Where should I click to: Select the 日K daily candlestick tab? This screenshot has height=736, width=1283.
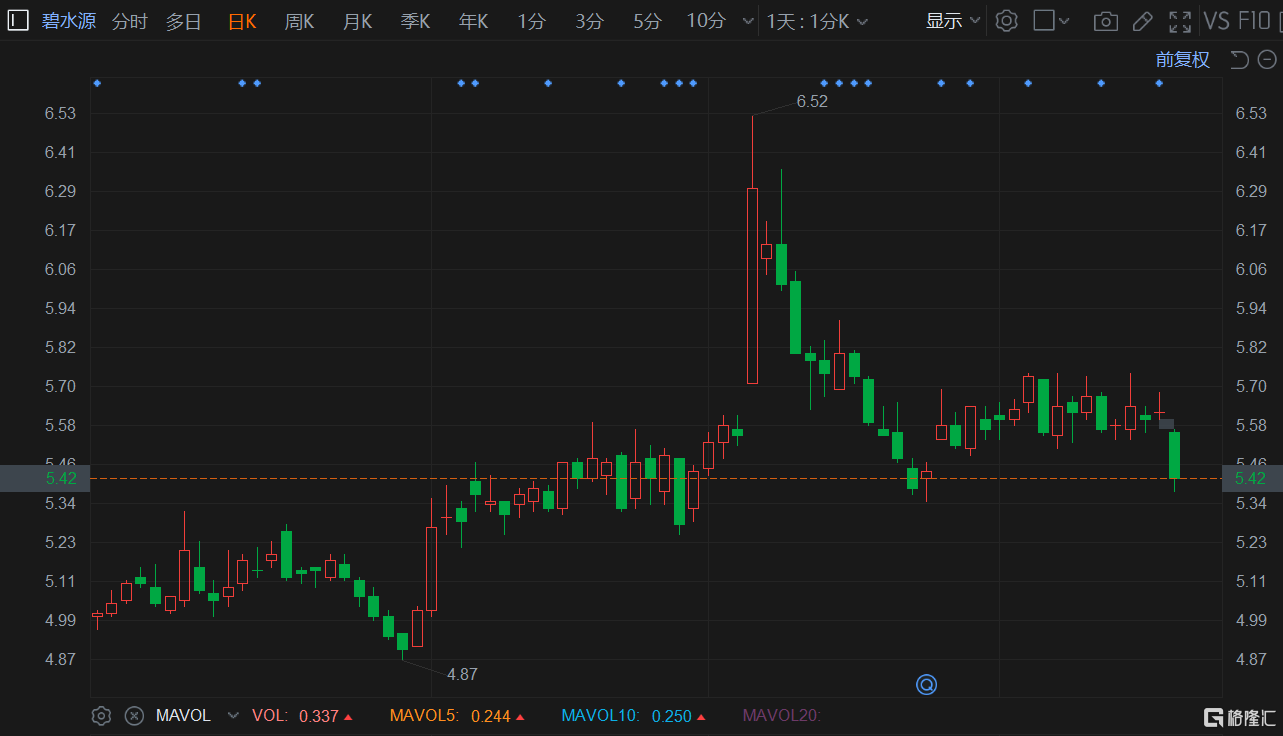[x=242, y=21]
